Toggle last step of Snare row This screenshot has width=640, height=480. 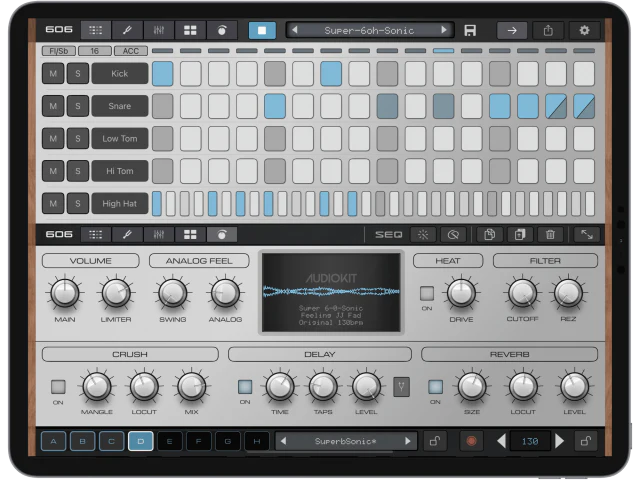(584, 106)
